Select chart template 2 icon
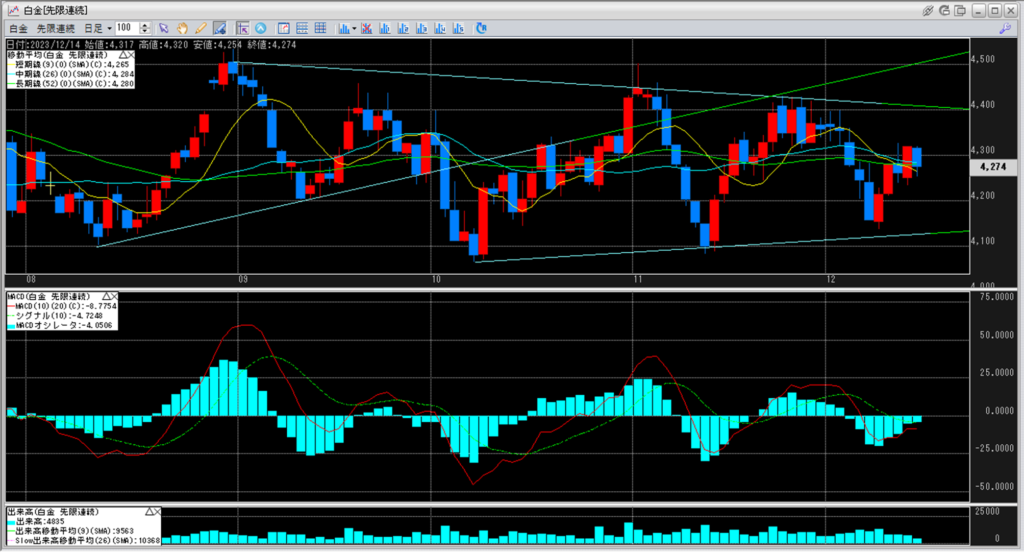The width and height of the screenshot is (1024, 552). tap(403, 28)
